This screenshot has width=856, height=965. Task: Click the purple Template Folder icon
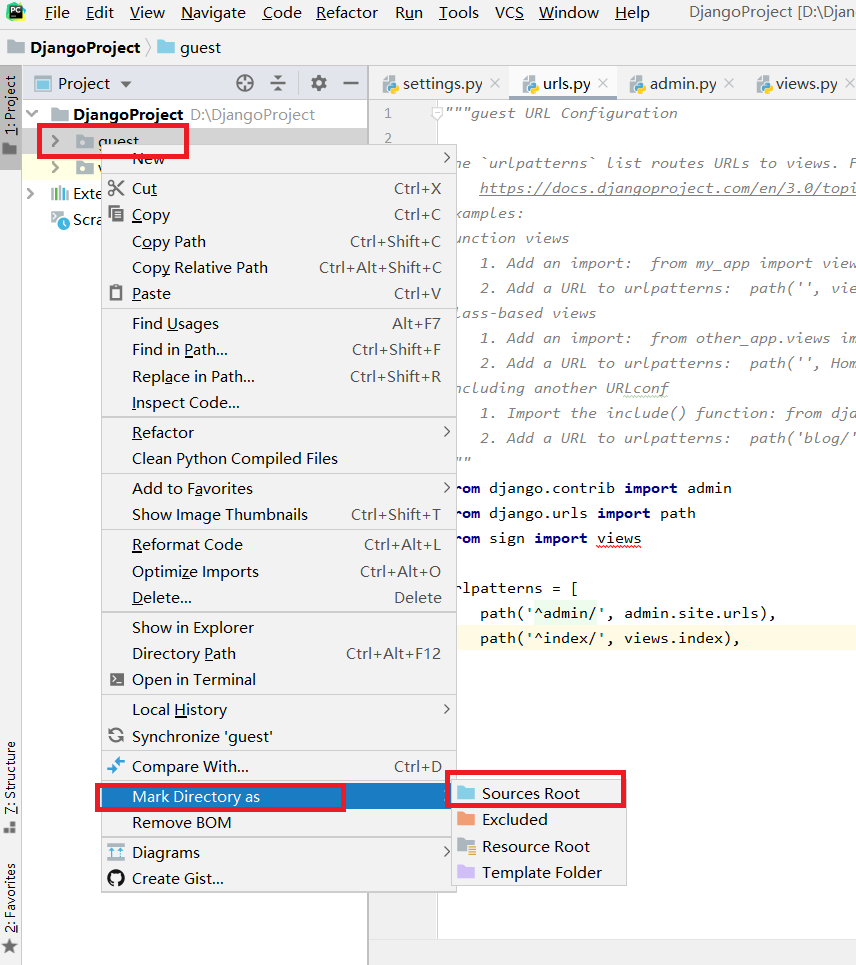tap(466, 872)
